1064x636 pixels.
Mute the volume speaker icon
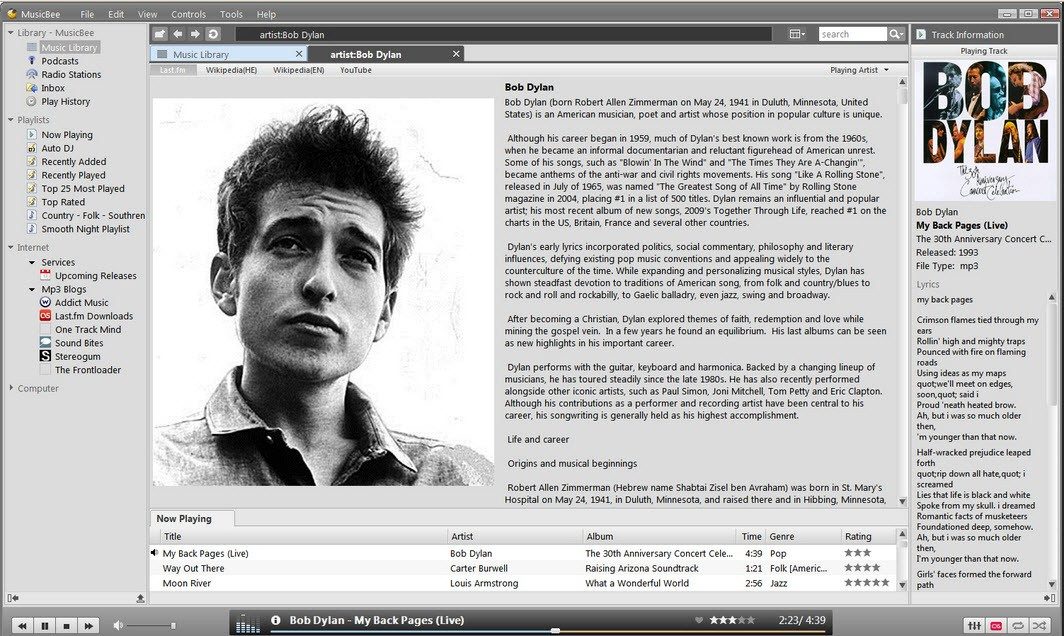pyautogui.click(x=118, y=625)
